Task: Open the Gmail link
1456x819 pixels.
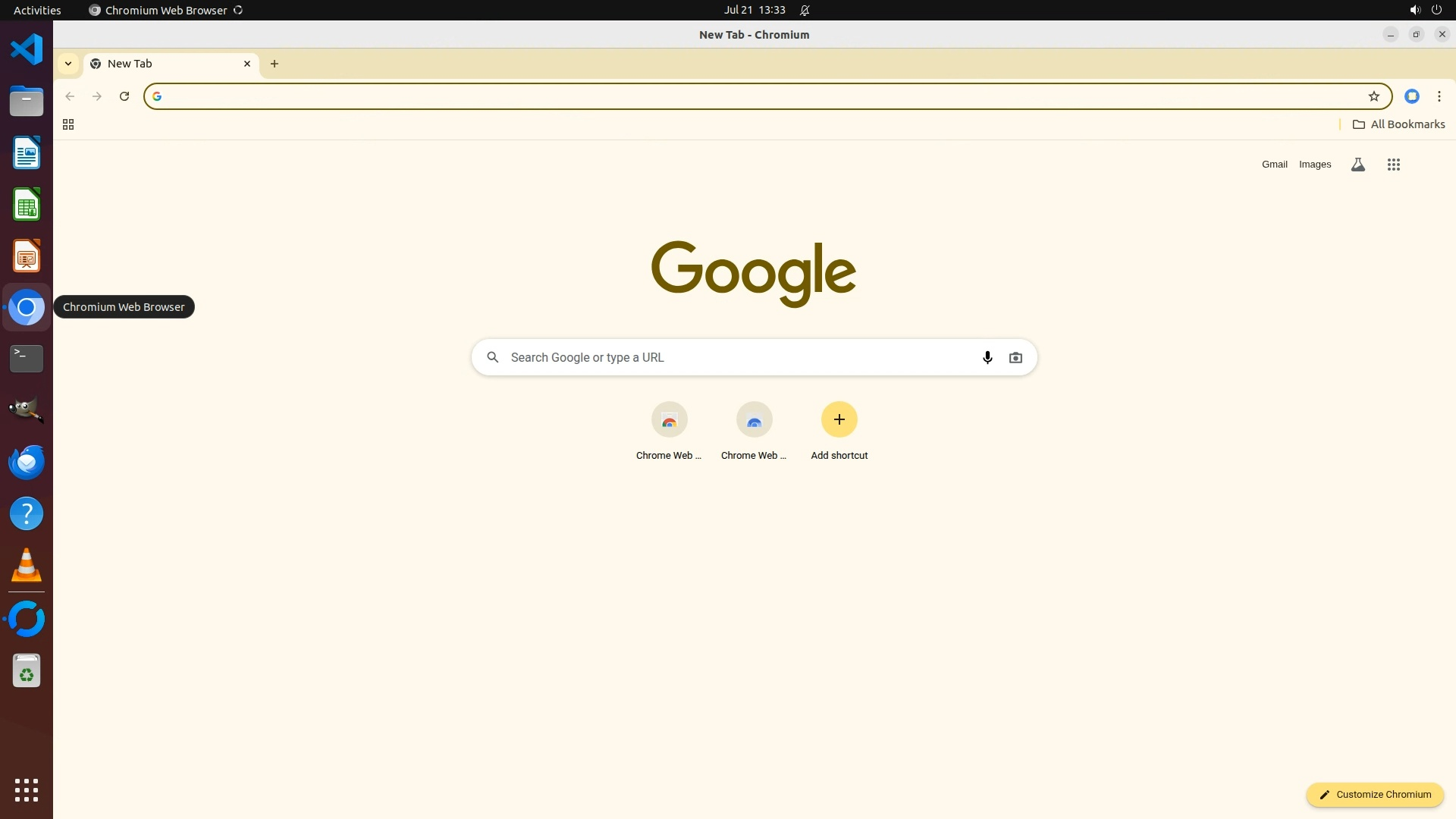Action: [x=1274, y=165]
